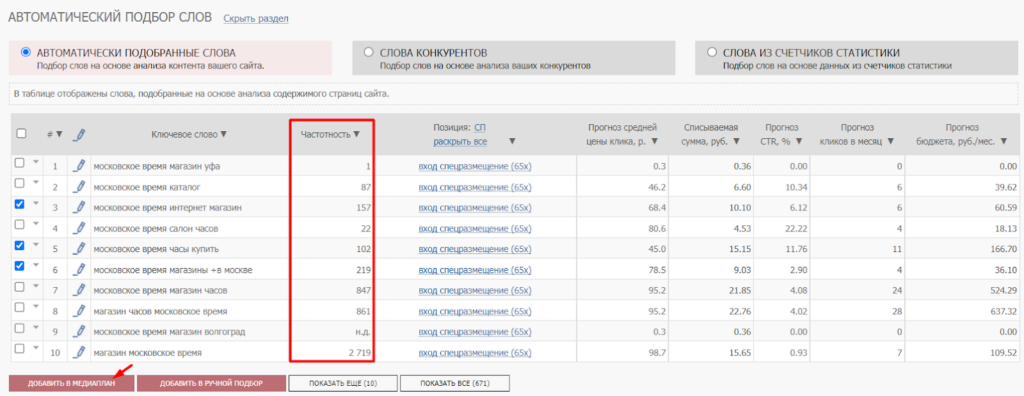Open 'вход спецразмещение (65x)' for 'московское время часы купить'

pyautogui.click(x=475, y=249)
